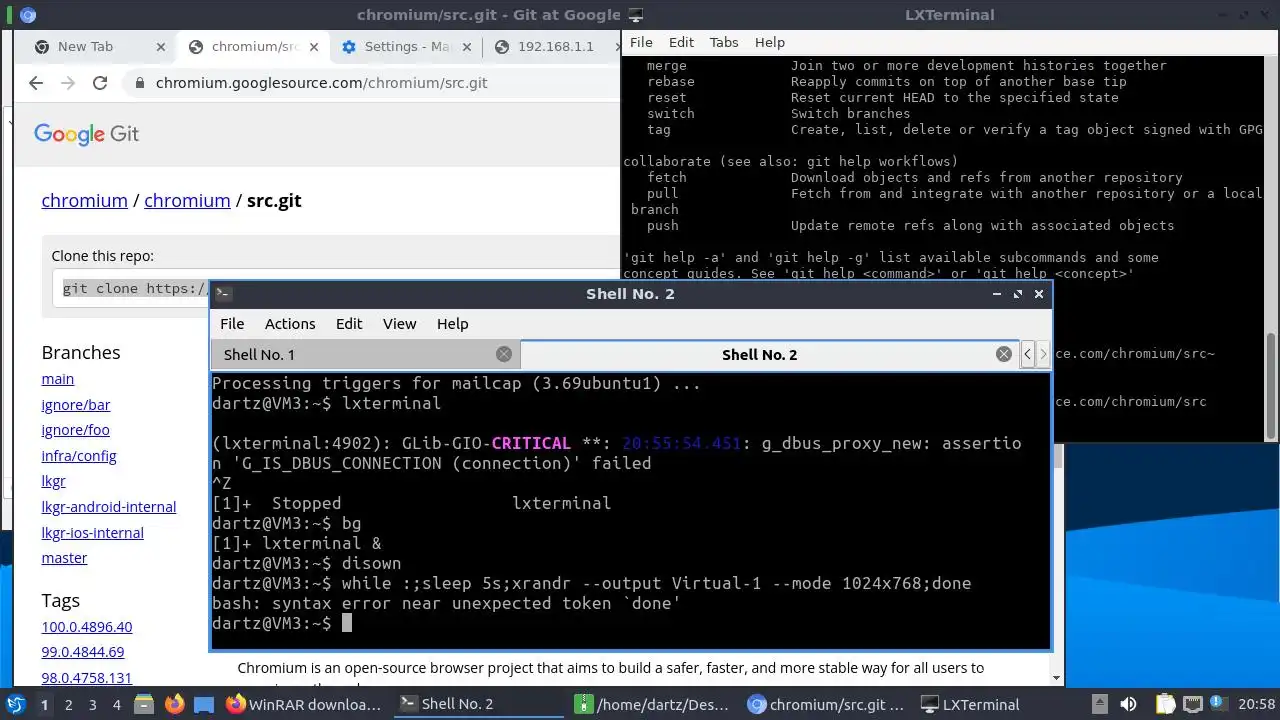
Task: Open file manager icon in taskbar
Action: pos(143,704)
